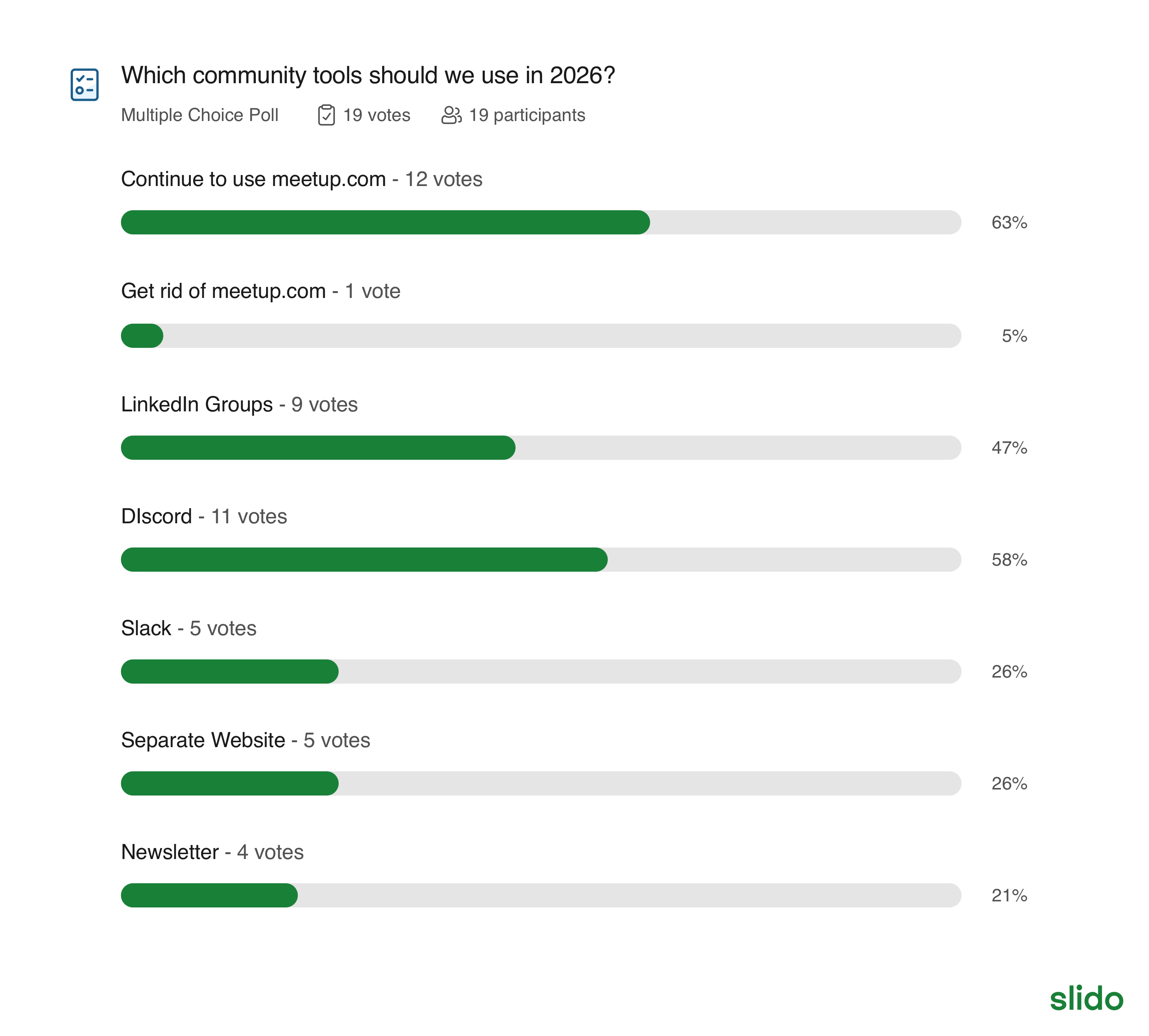Click the 19 participants text
This screenshot has width=1149, height=1036.
coord(527,115)
